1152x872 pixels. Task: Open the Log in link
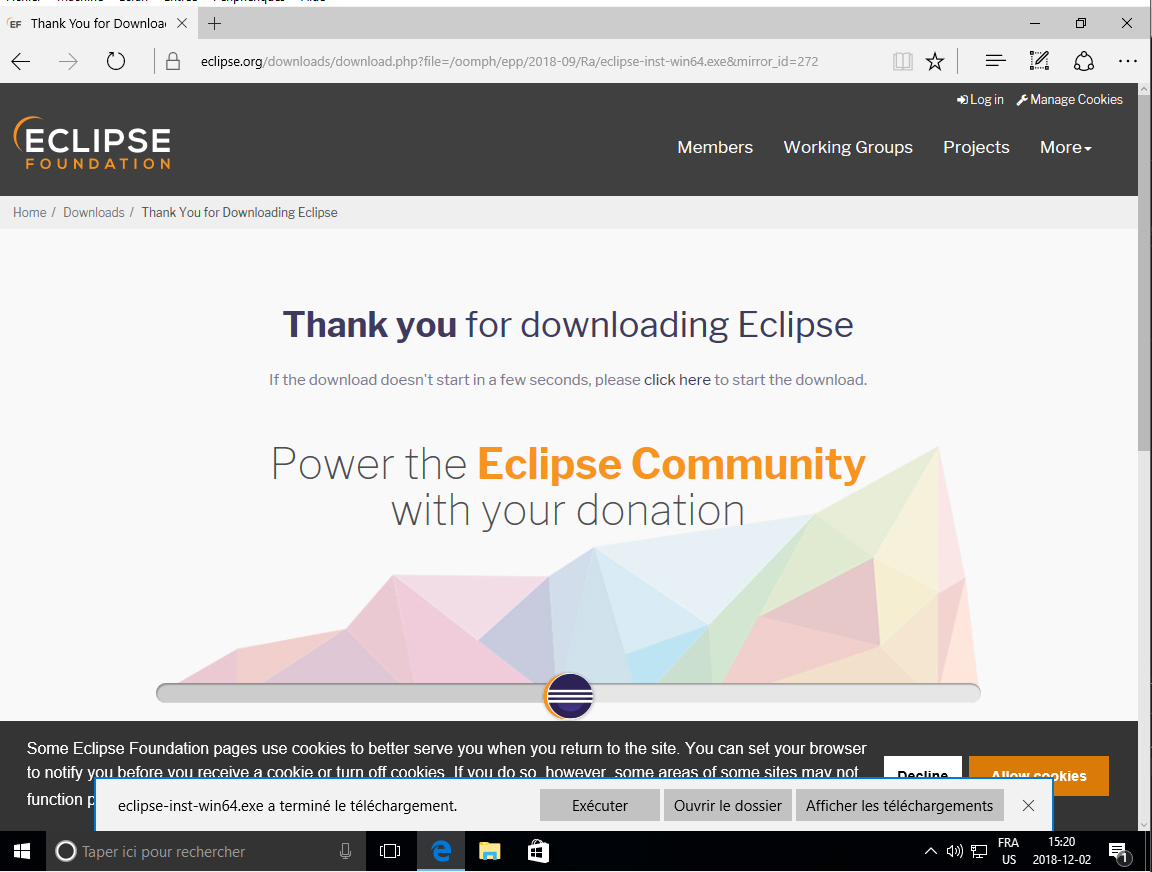click(x=980, y=99)
